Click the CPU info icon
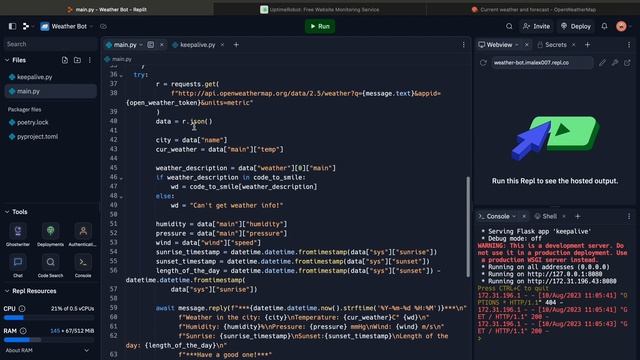This screenshot has width=640, height=360. pyautogui.click(x=22, y=309)
